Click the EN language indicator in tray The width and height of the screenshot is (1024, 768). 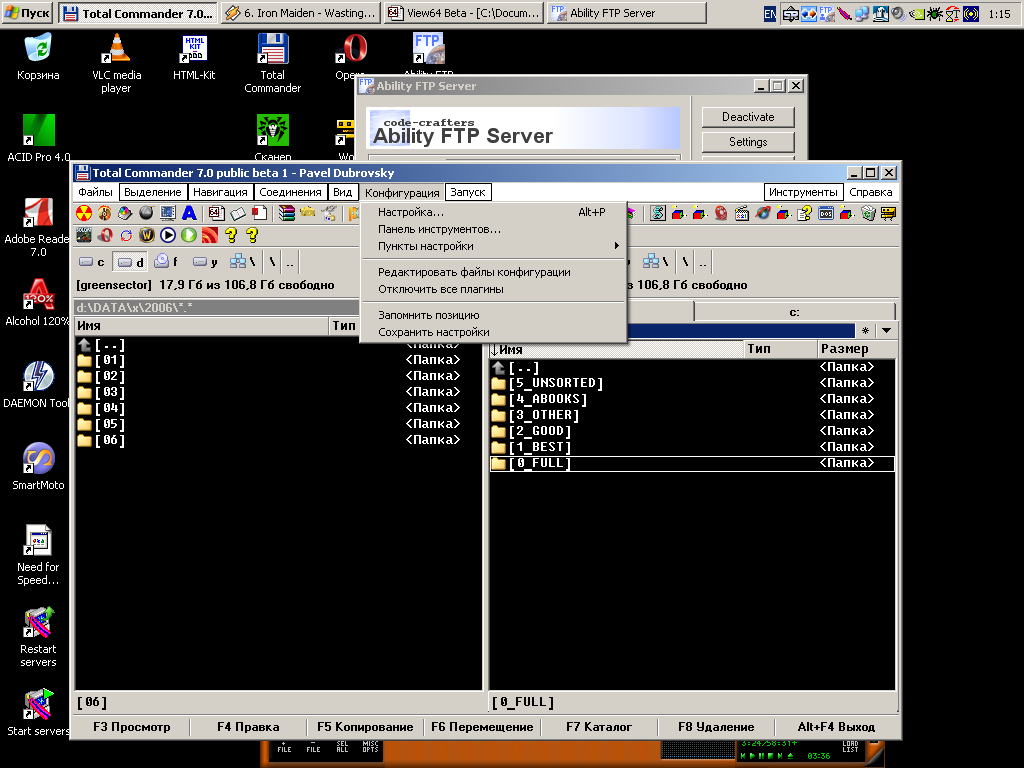point(770,14)
